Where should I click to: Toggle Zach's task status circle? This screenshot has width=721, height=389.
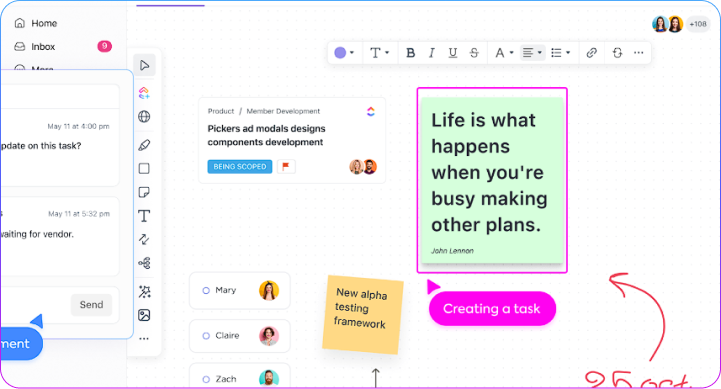pos(206,379)
